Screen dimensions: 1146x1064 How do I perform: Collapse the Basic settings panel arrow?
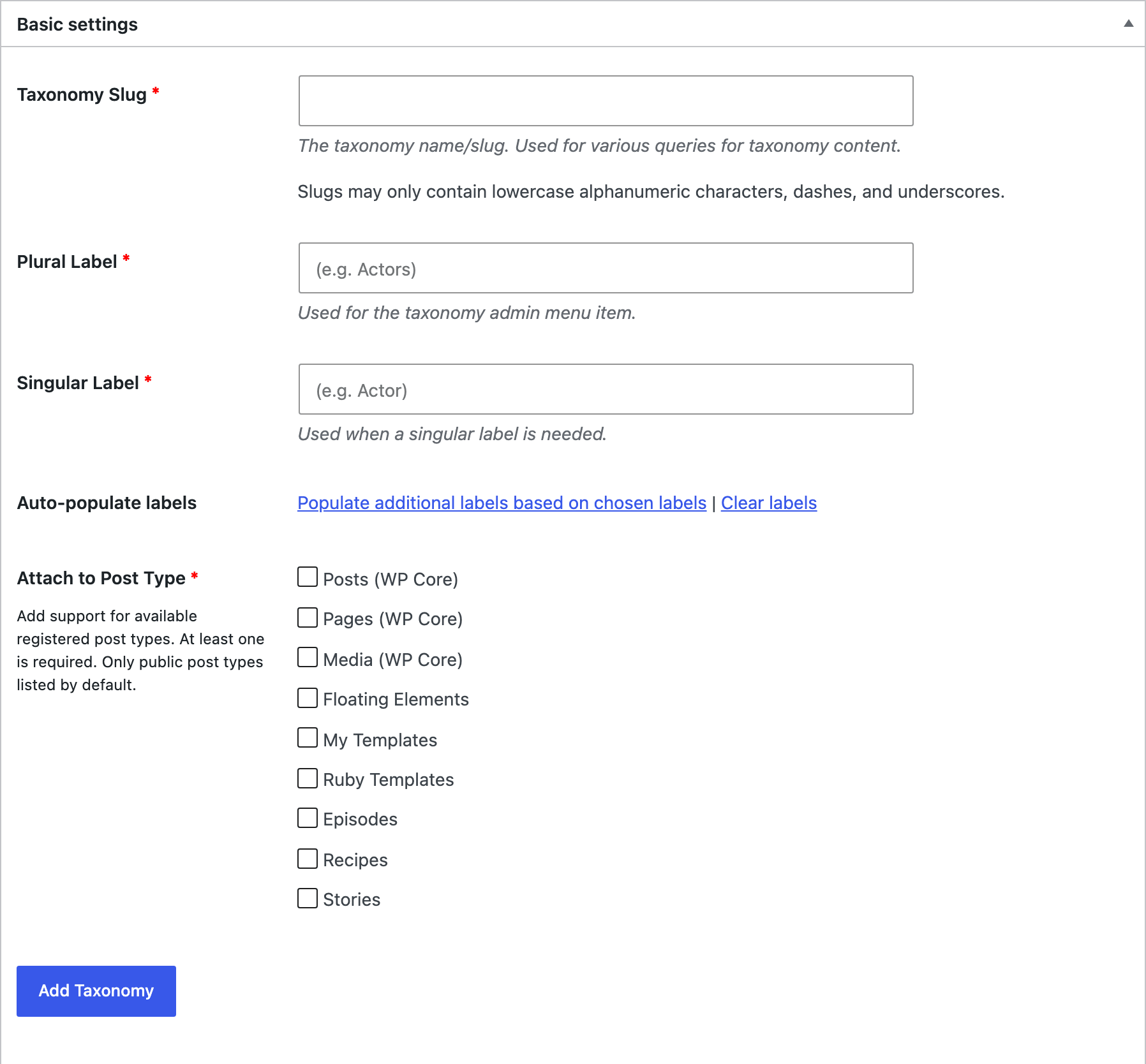pos(1128,24)
